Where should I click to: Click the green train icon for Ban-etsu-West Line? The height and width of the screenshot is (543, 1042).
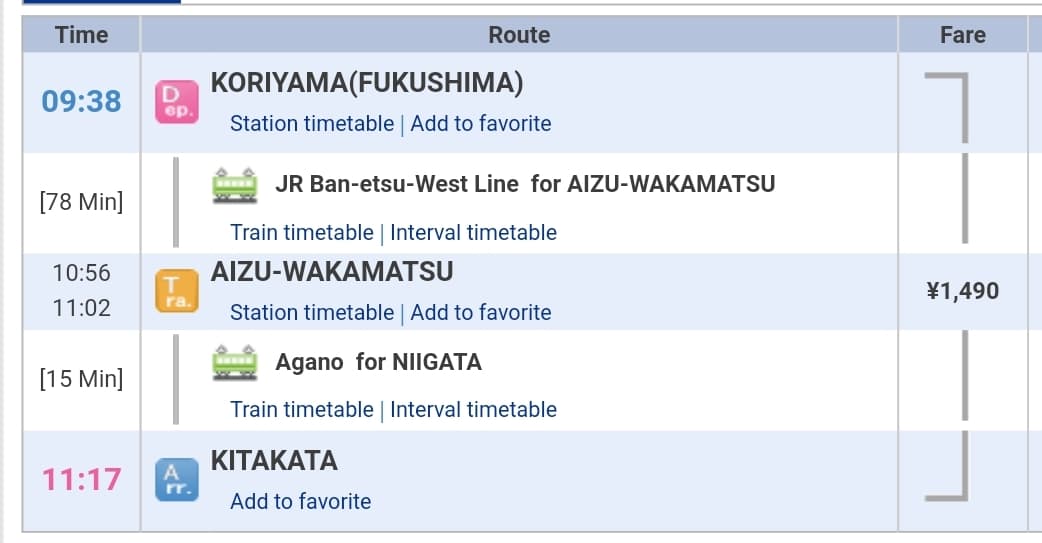tap(235, 185)
